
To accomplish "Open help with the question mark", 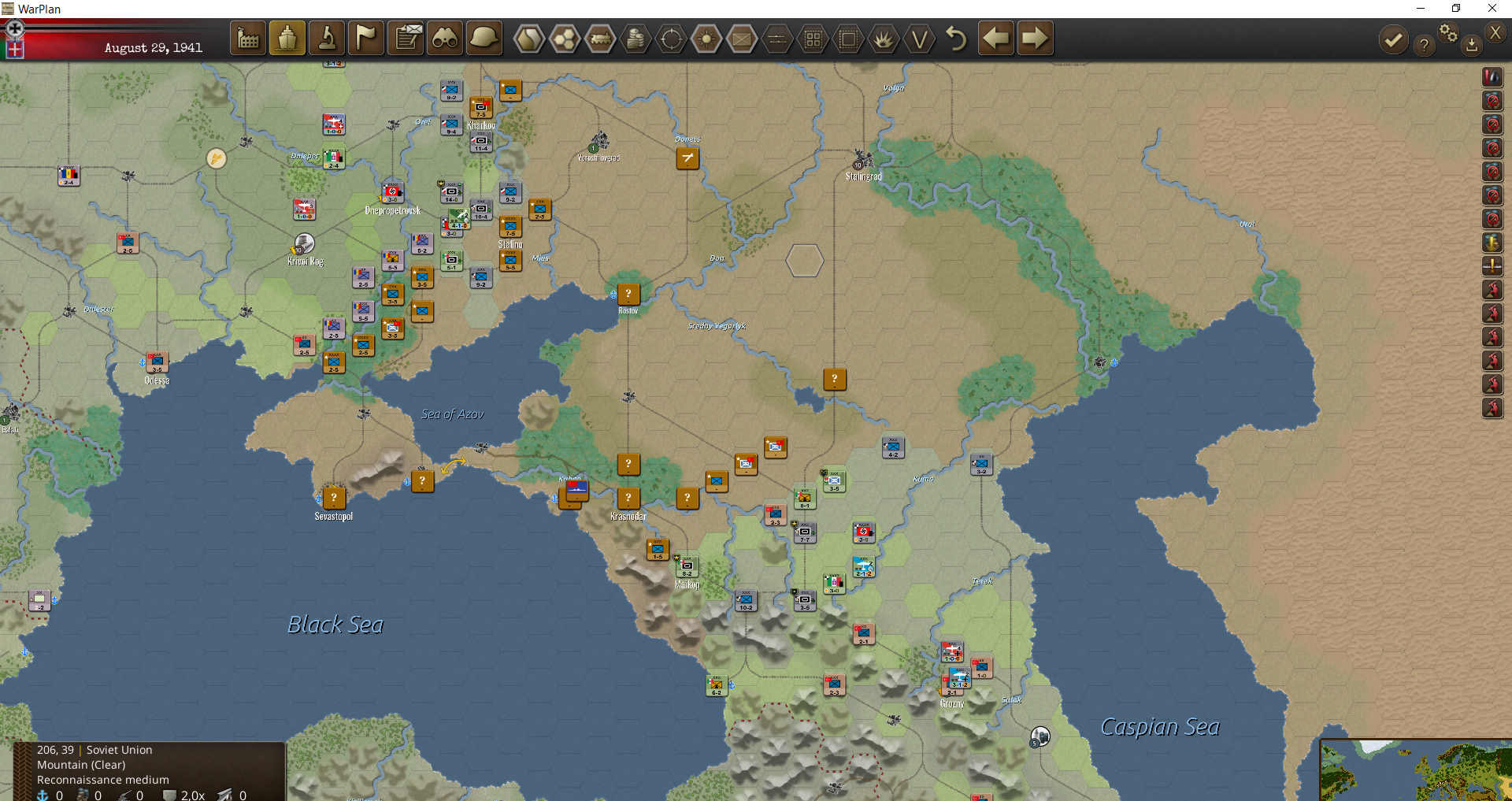I will pos(1423,45).
